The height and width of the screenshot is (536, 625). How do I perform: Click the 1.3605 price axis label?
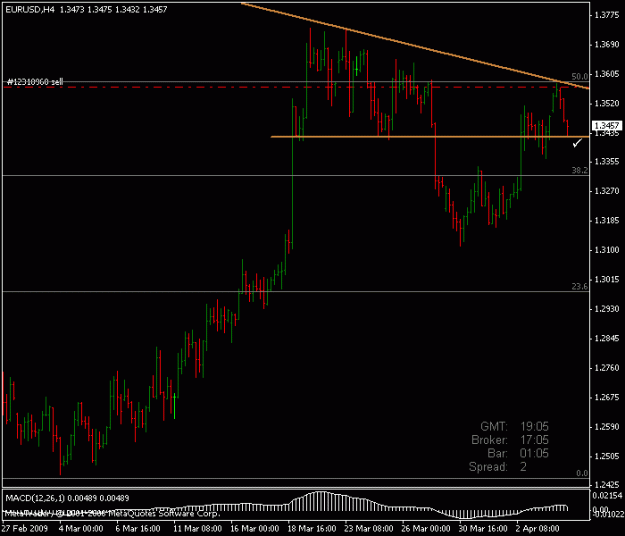[x=607, y=74]
